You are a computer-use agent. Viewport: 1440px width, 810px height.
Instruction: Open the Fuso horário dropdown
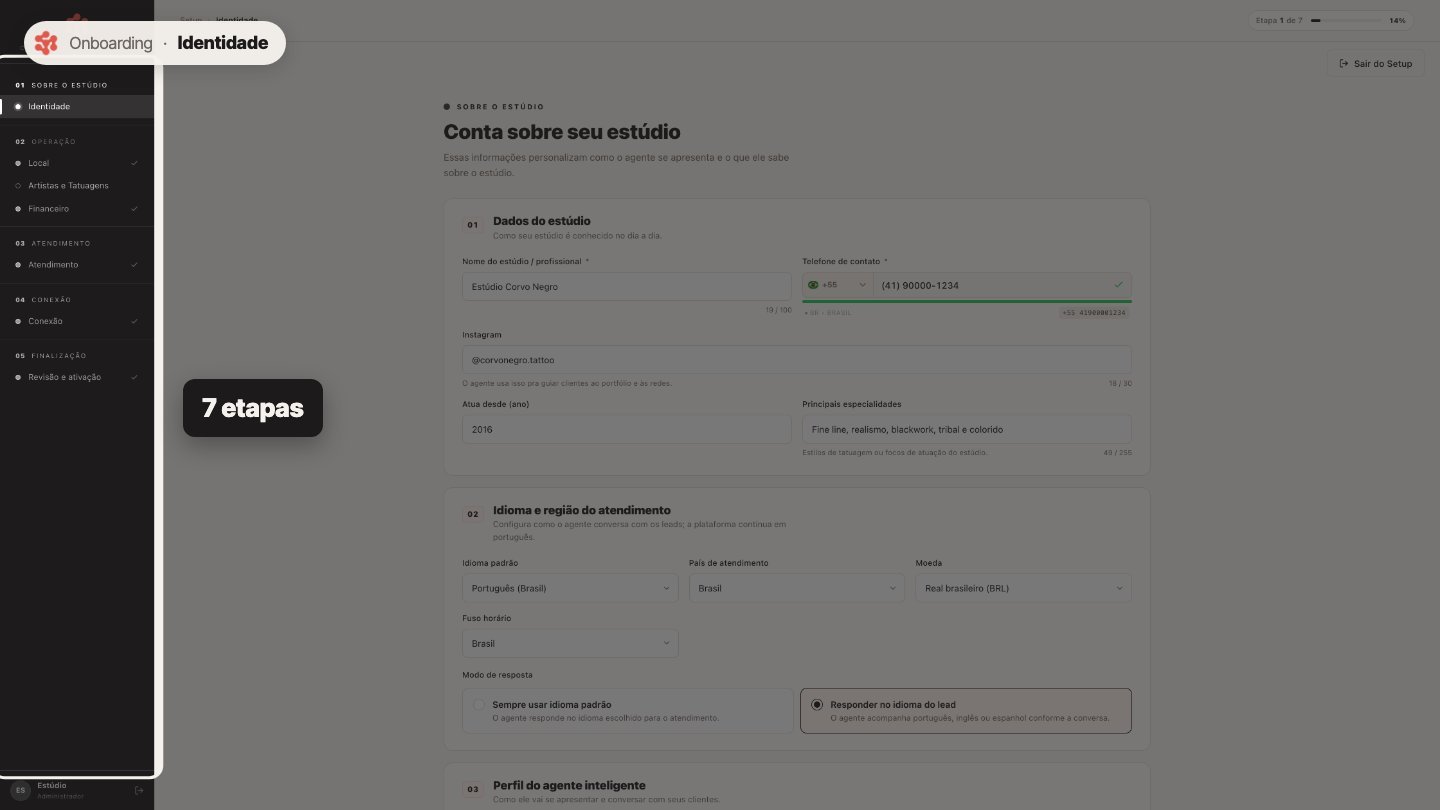click(x=570, y=643)
